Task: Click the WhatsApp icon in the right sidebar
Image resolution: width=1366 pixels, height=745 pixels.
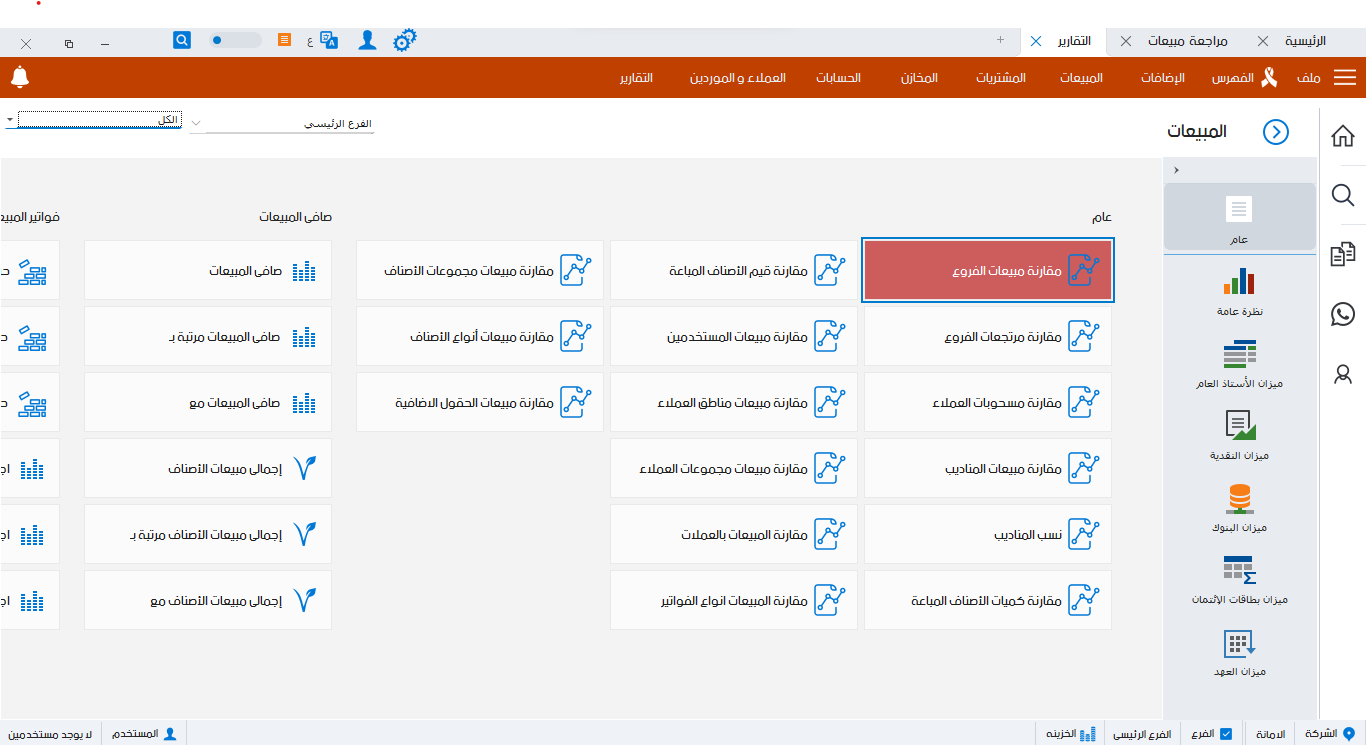Action: pyautogui.click(x=1343, y=314)
